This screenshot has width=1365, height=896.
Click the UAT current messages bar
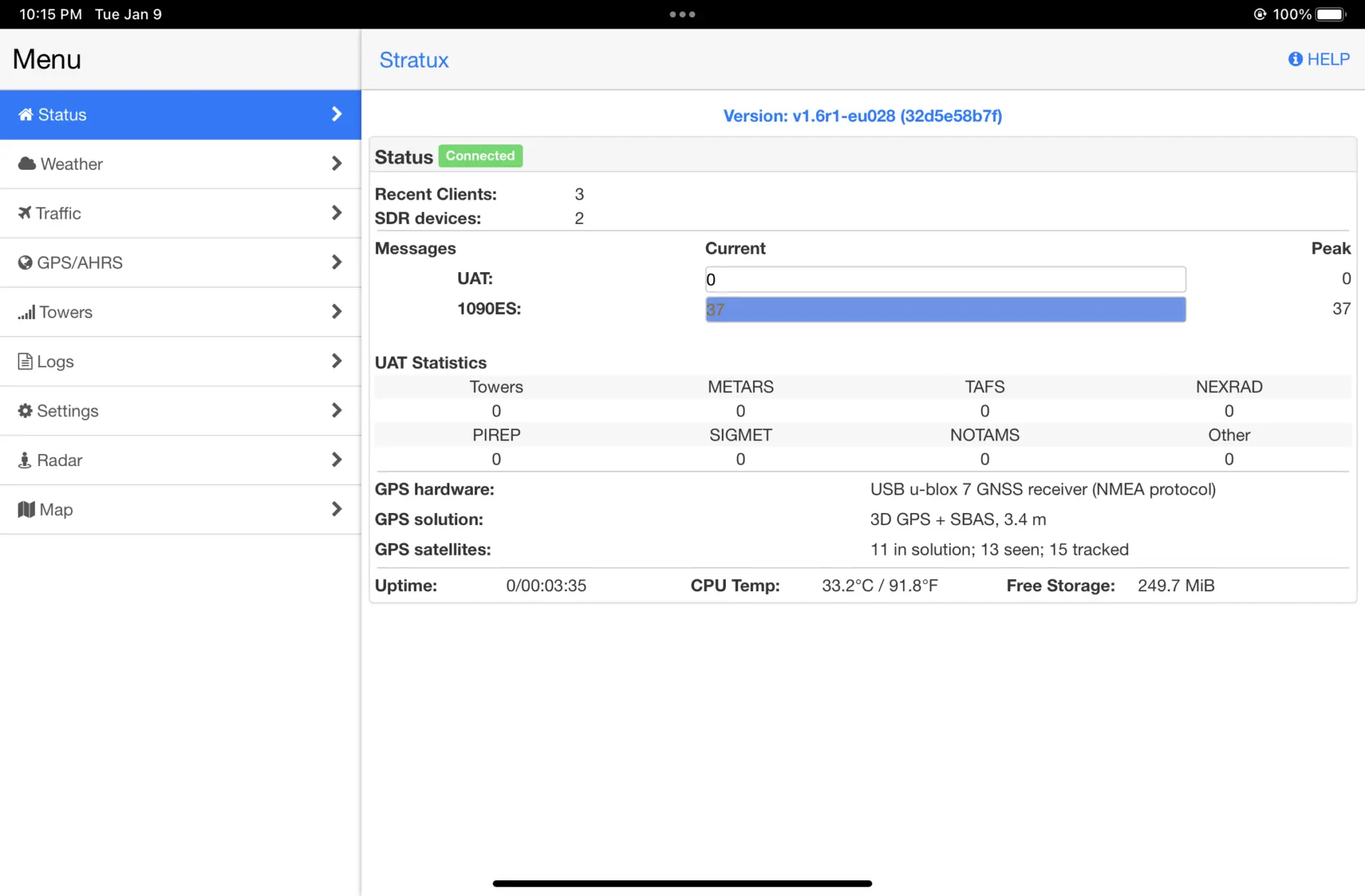[946, 279]
